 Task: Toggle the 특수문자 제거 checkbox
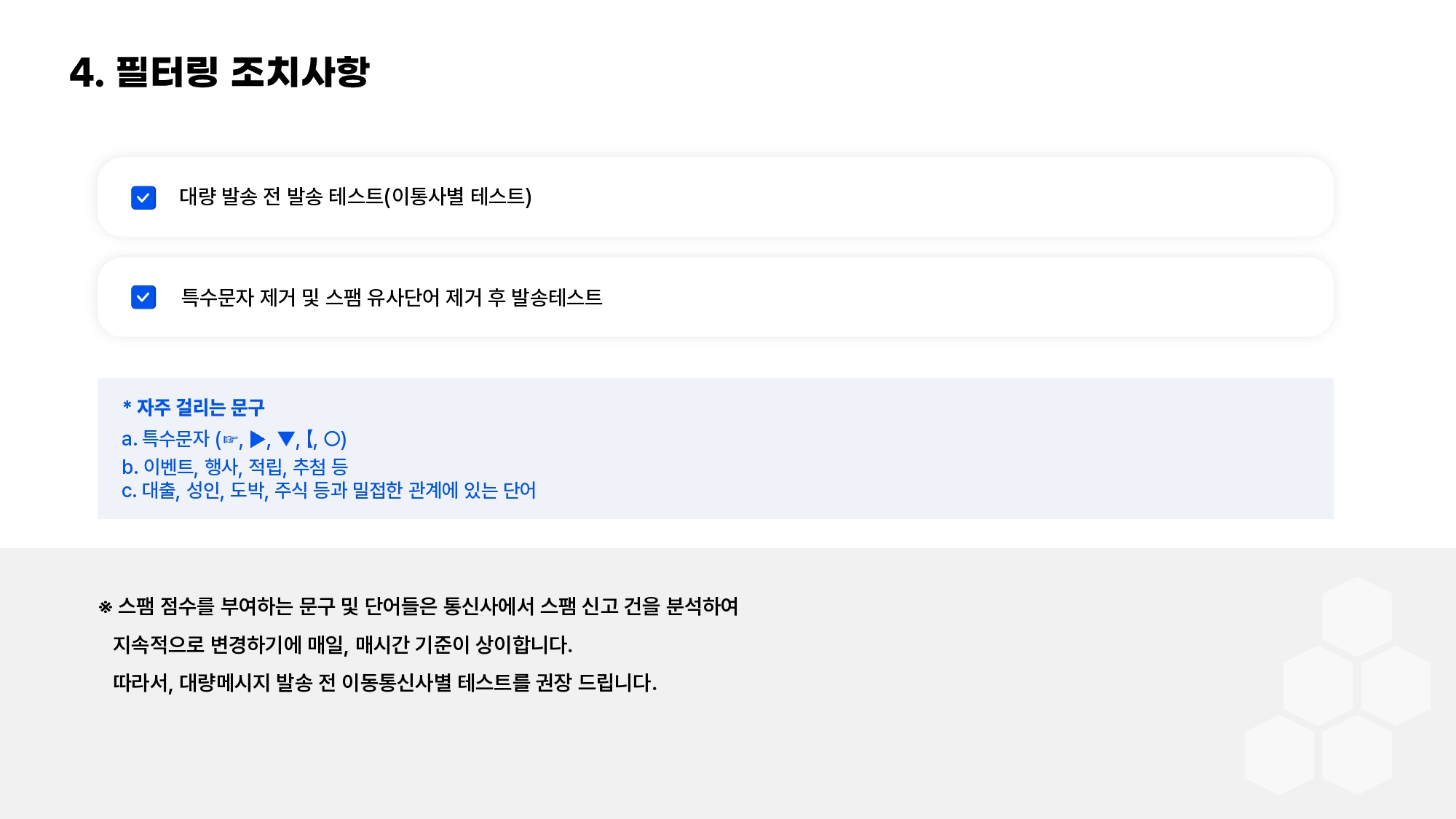click(143, 297)
